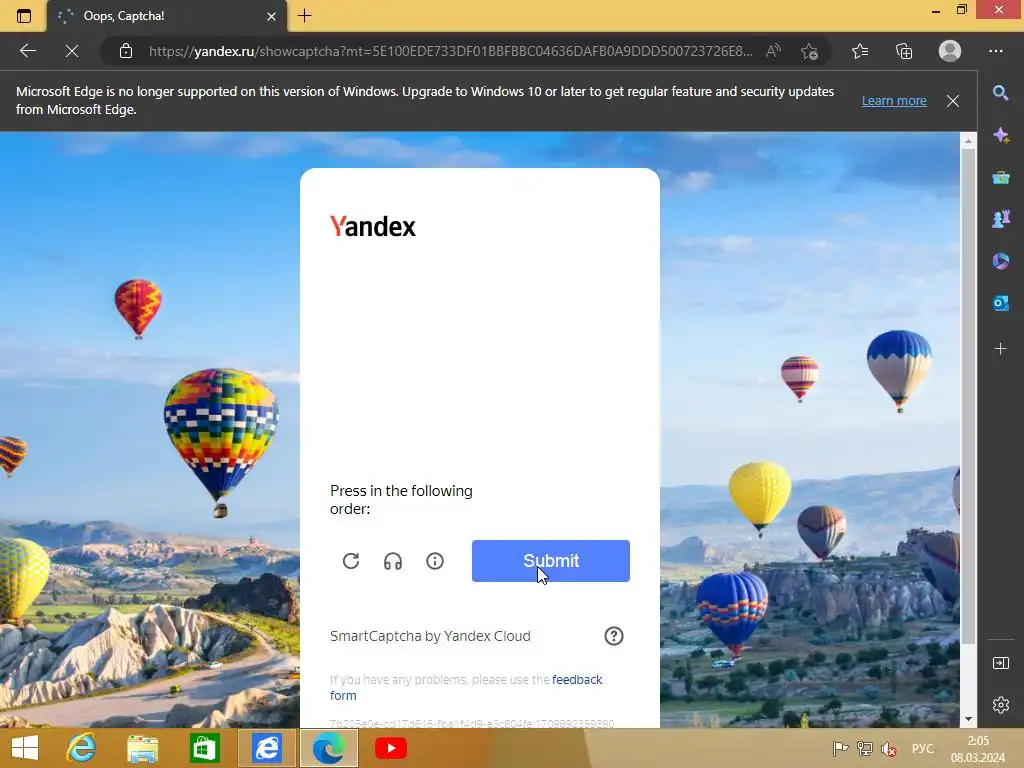Launch Internet Explorer from the taskbar
This screenshot has height=768, width=1024.
coord(81,748)
